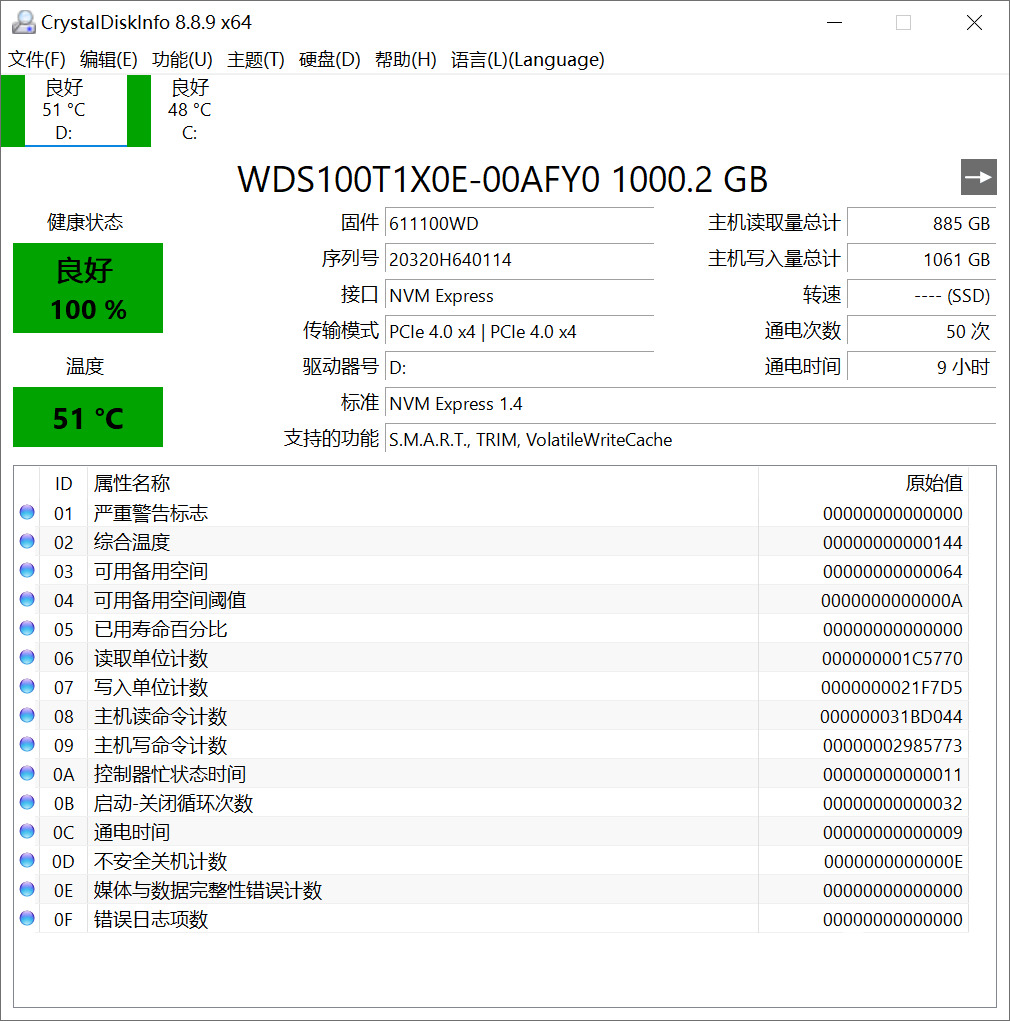Click the supported features field S.M.A.R.T., TRIM
Image resolution: width=1010 pixels, height=1021 pixels.
tap(691, 440)
